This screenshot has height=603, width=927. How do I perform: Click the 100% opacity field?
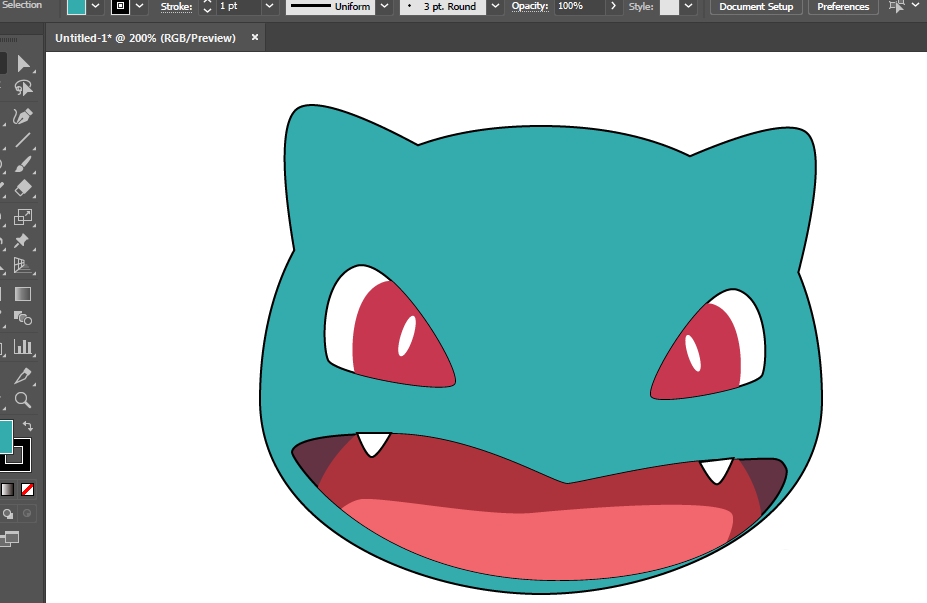click(579, 7)
